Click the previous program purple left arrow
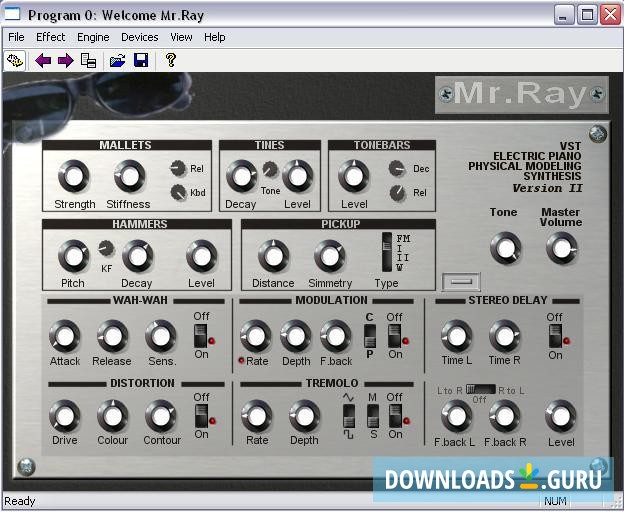 tap(43, 61)
